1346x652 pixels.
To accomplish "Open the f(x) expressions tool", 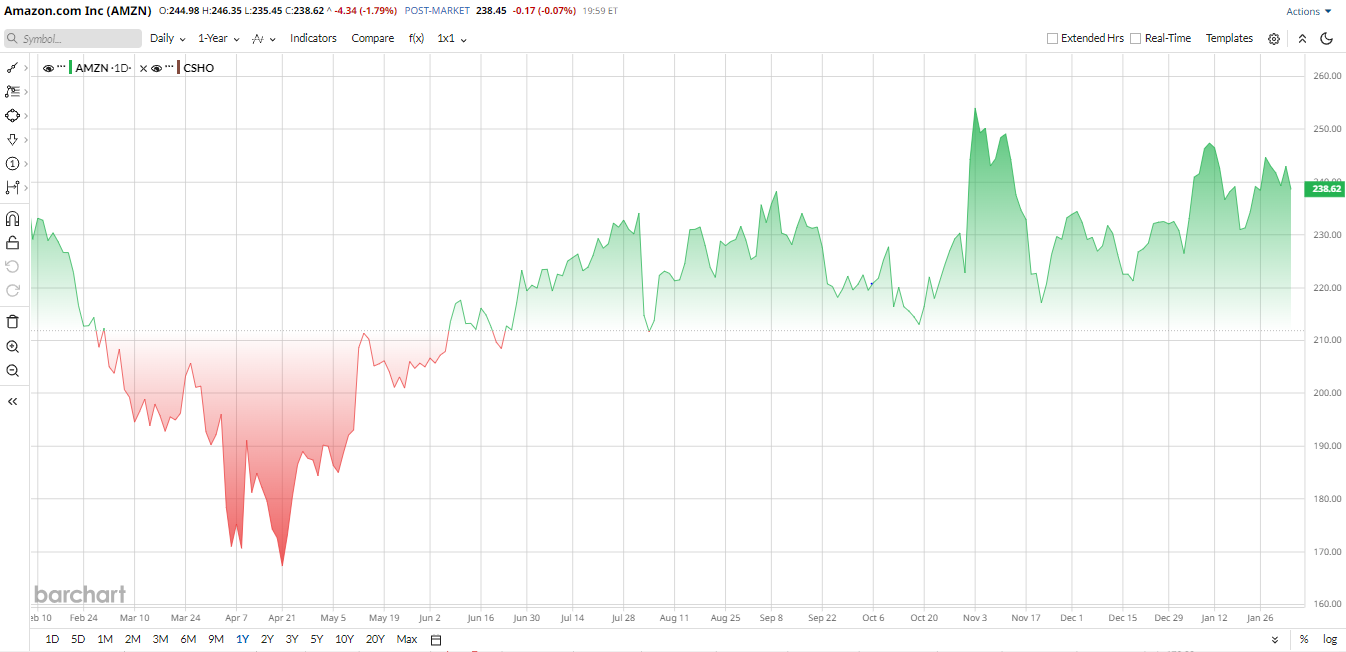I will (416, 38).
